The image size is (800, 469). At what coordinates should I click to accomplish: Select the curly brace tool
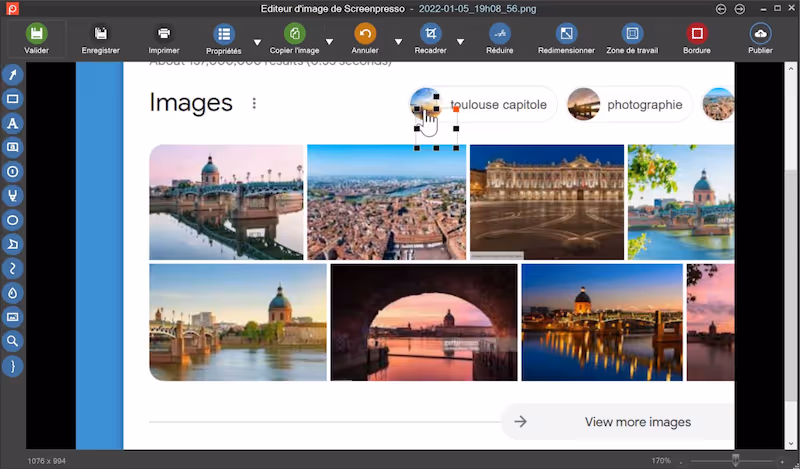(x=12, y=366)
